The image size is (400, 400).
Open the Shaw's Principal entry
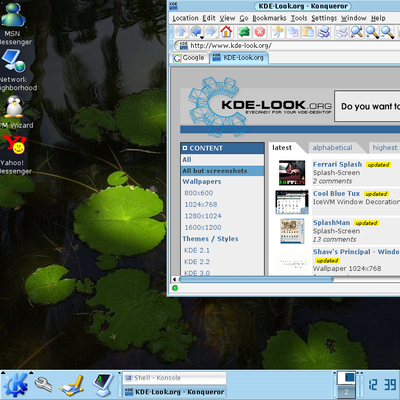coord(356,252)
